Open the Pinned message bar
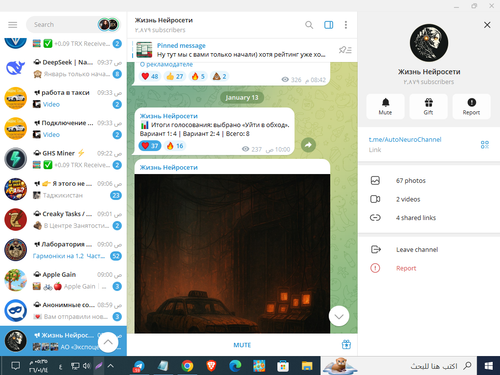This screenshot has height=375, width=500. [230, 50]
